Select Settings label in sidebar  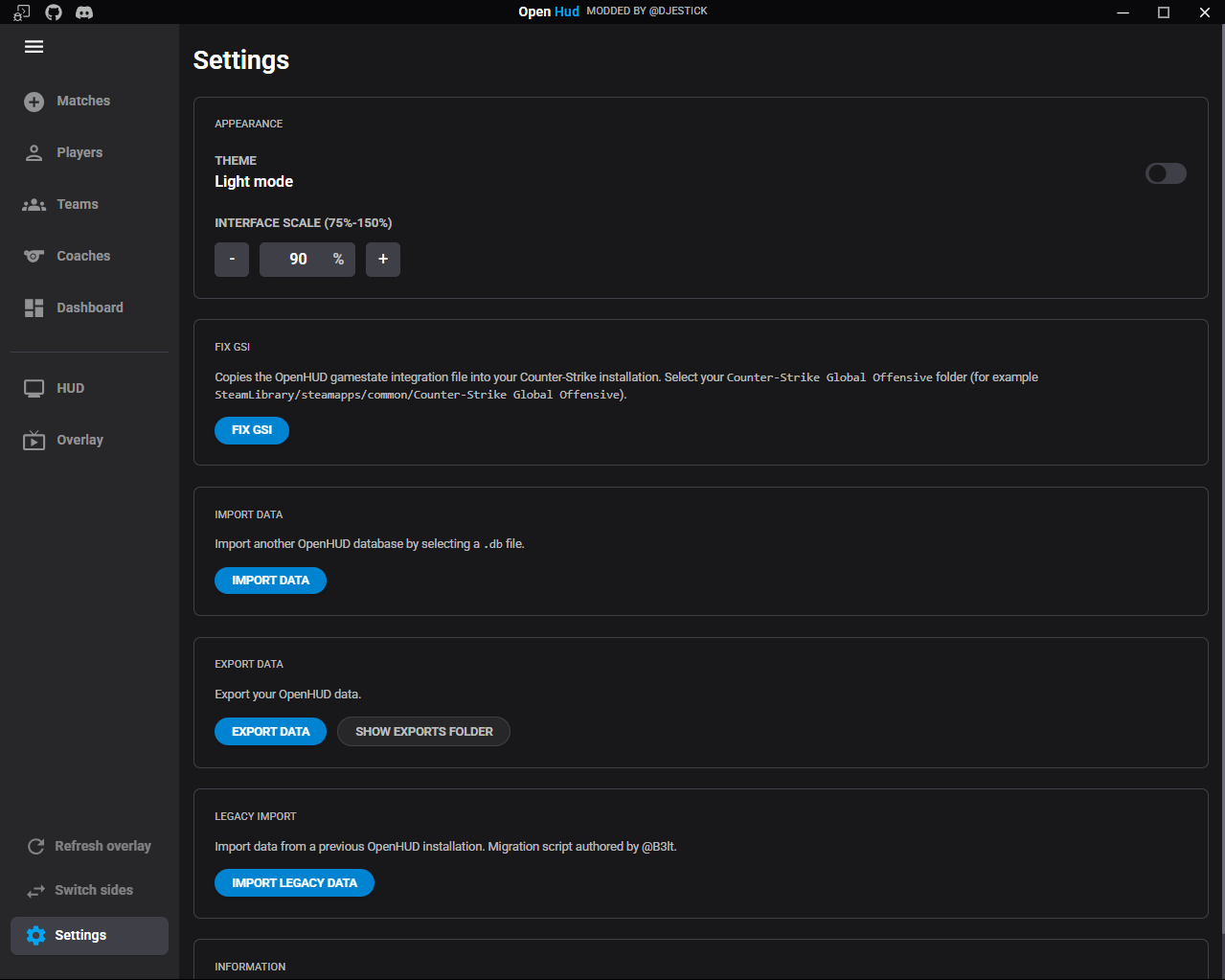[x=80, y=935]
